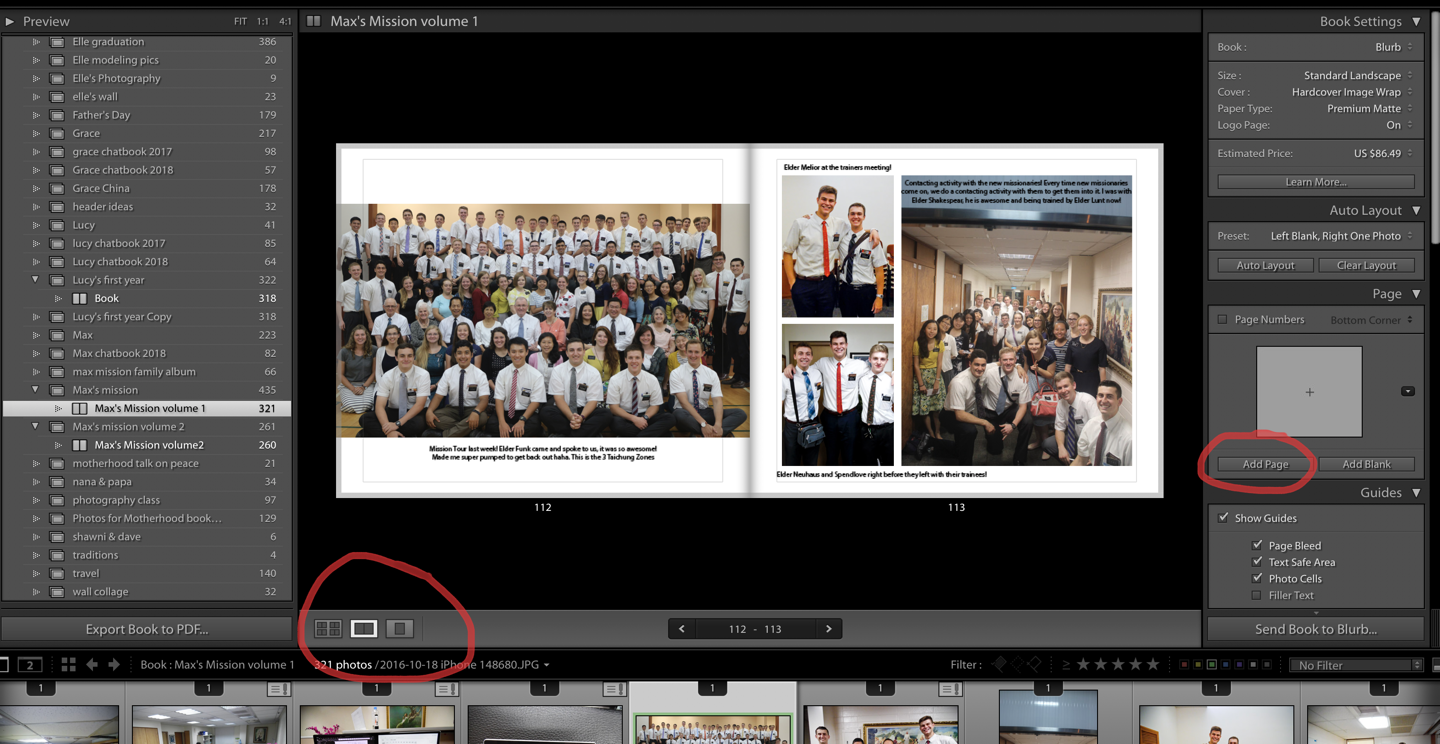Viewport: 1440px width, 744px height.
Task: Go to next spread arrow
Action: pyautogui.click(x=828, y=629)
